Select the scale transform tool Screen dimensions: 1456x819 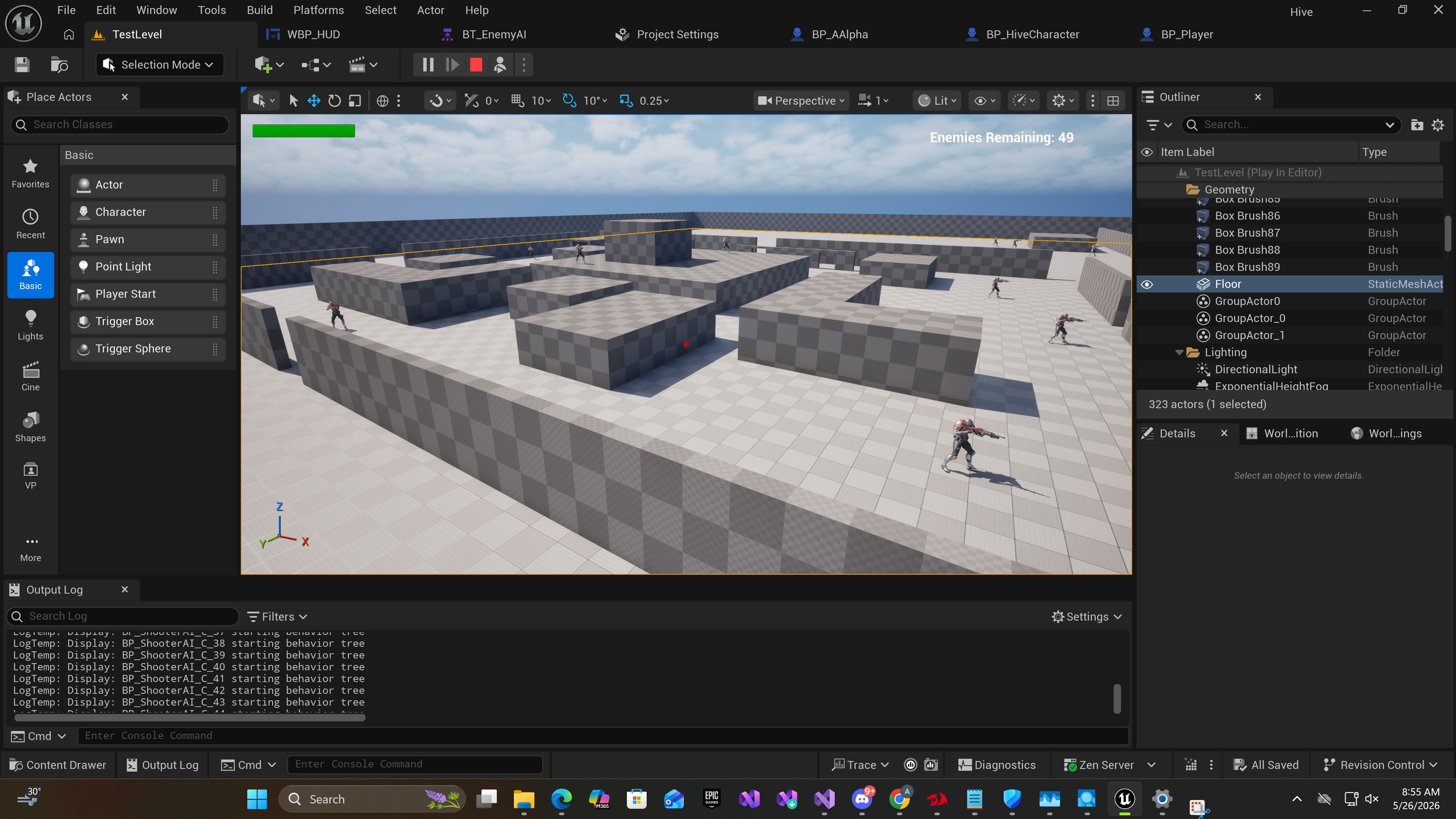click(355, 101)
